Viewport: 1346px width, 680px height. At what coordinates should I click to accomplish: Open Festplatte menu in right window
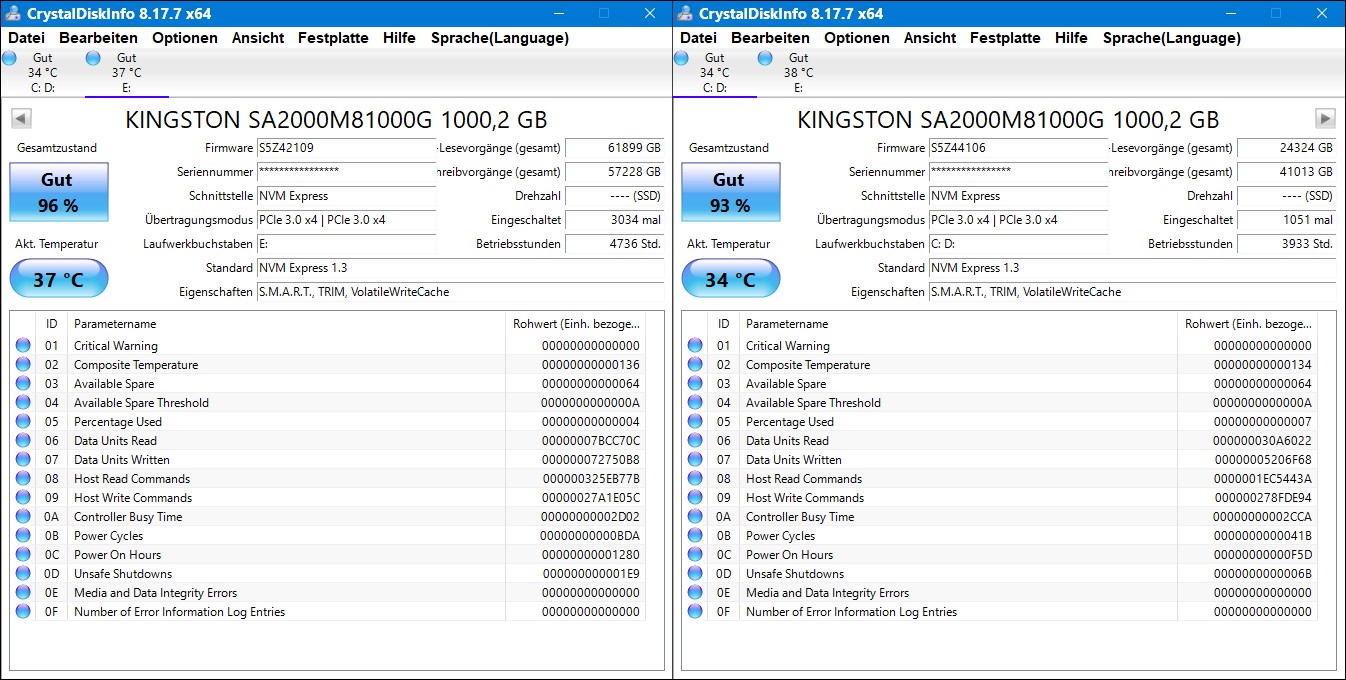point(1005,38)
